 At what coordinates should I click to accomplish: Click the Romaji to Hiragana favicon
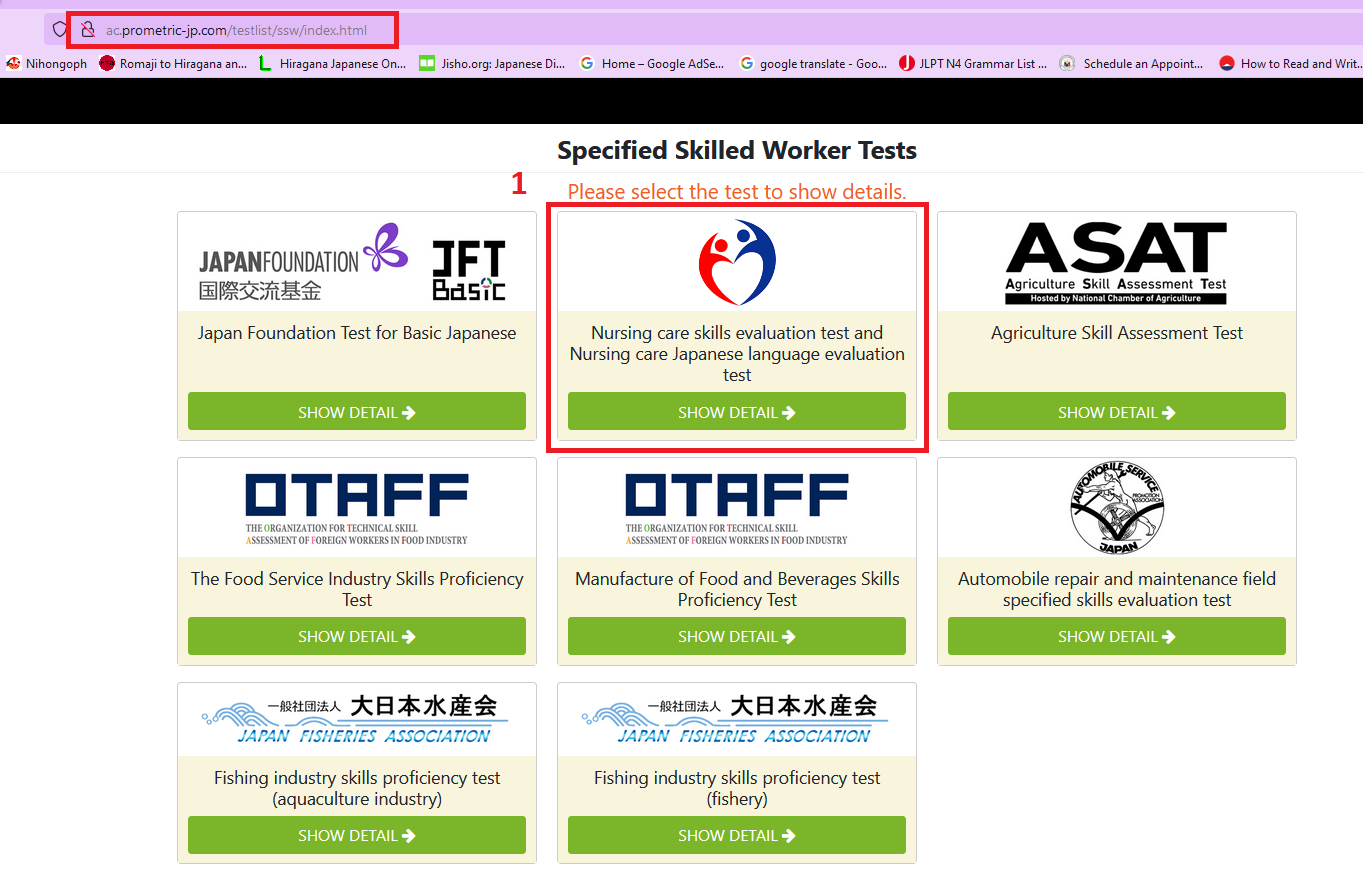[x=107, y=63]
